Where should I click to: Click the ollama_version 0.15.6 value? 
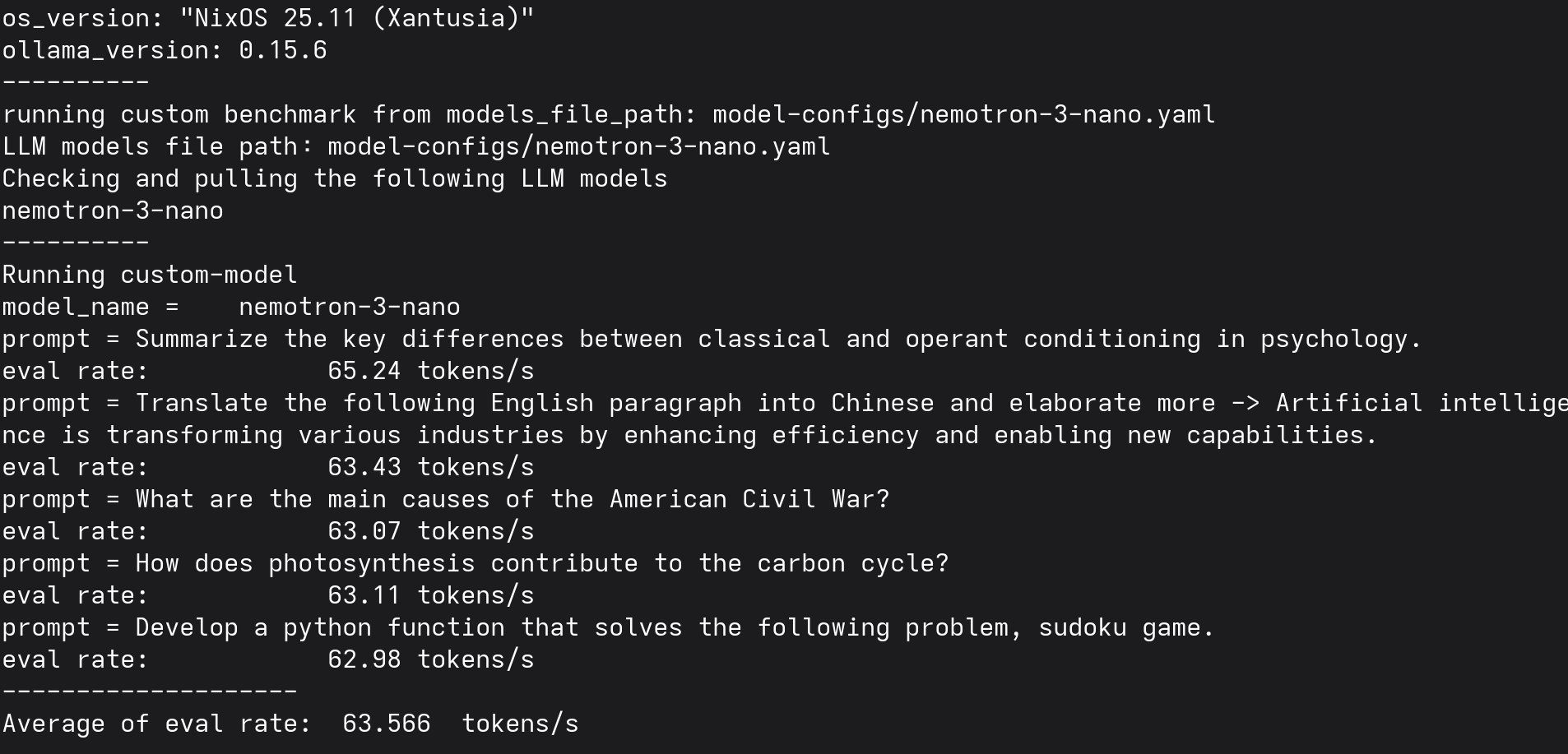pos(282,50)
